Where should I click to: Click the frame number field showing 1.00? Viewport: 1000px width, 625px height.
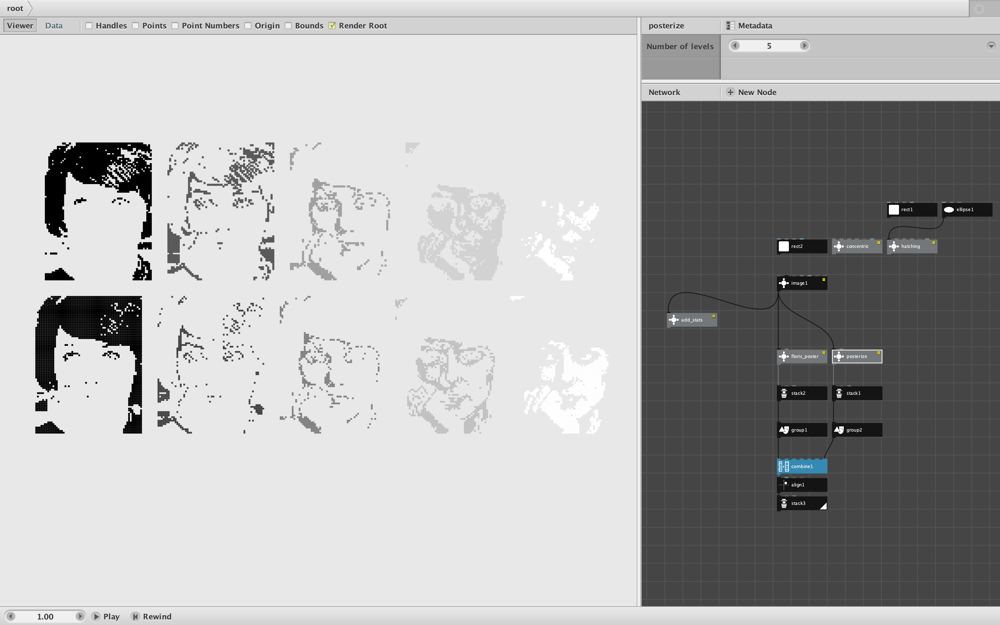pos(45,617)
